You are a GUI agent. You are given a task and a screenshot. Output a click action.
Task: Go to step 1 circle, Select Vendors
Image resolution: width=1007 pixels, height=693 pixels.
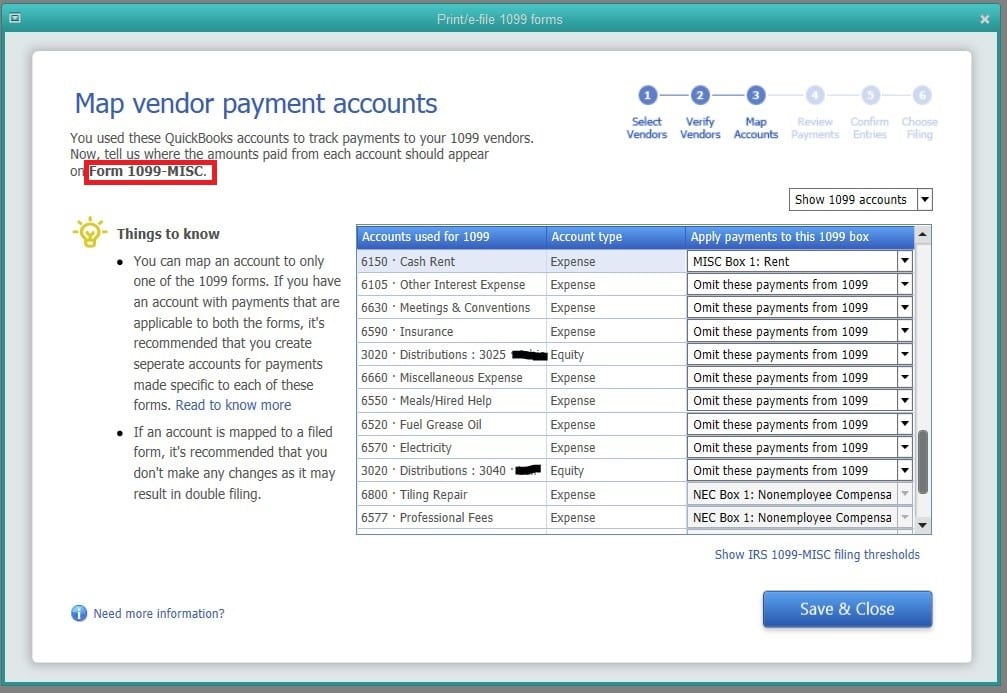(x=647, y=96)
